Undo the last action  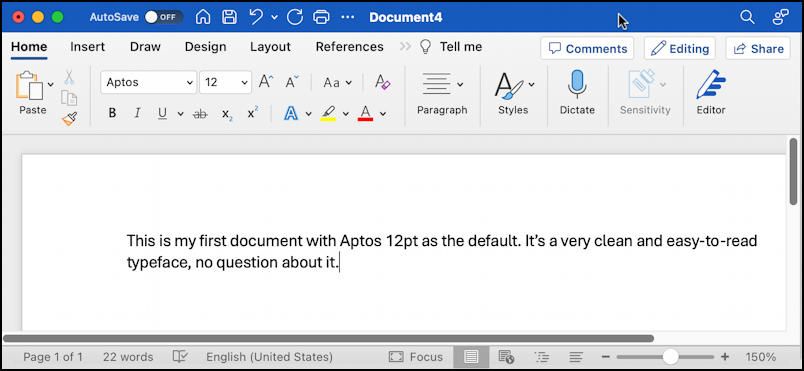click(256, 17)
